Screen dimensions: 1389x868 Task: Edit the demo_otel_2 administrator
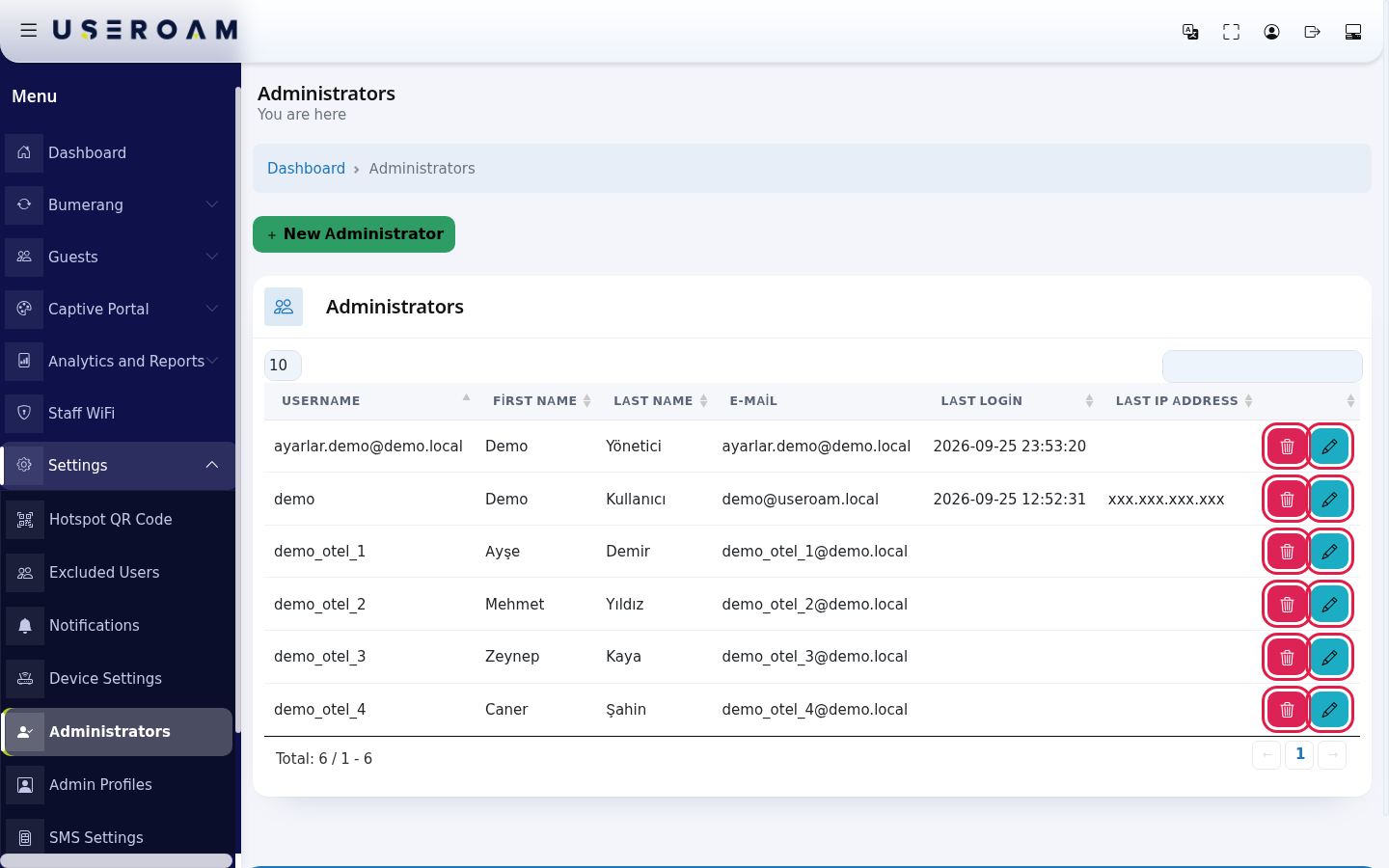coord(1329,605)
